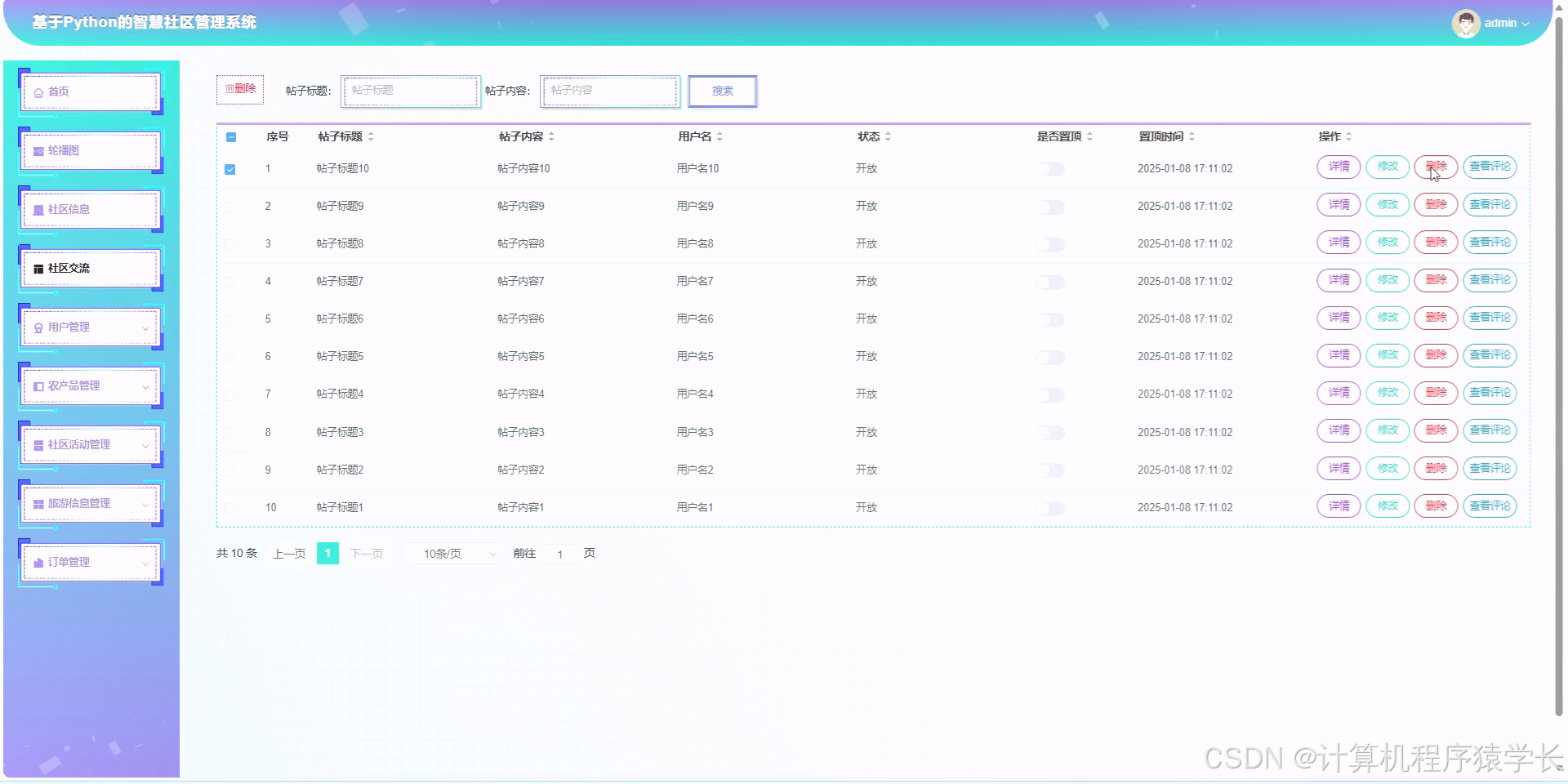Image resolution: width=1568 pixels, height=784 pixels.
Task: Click the 搜索 button
Action: (x=723, y=91)
